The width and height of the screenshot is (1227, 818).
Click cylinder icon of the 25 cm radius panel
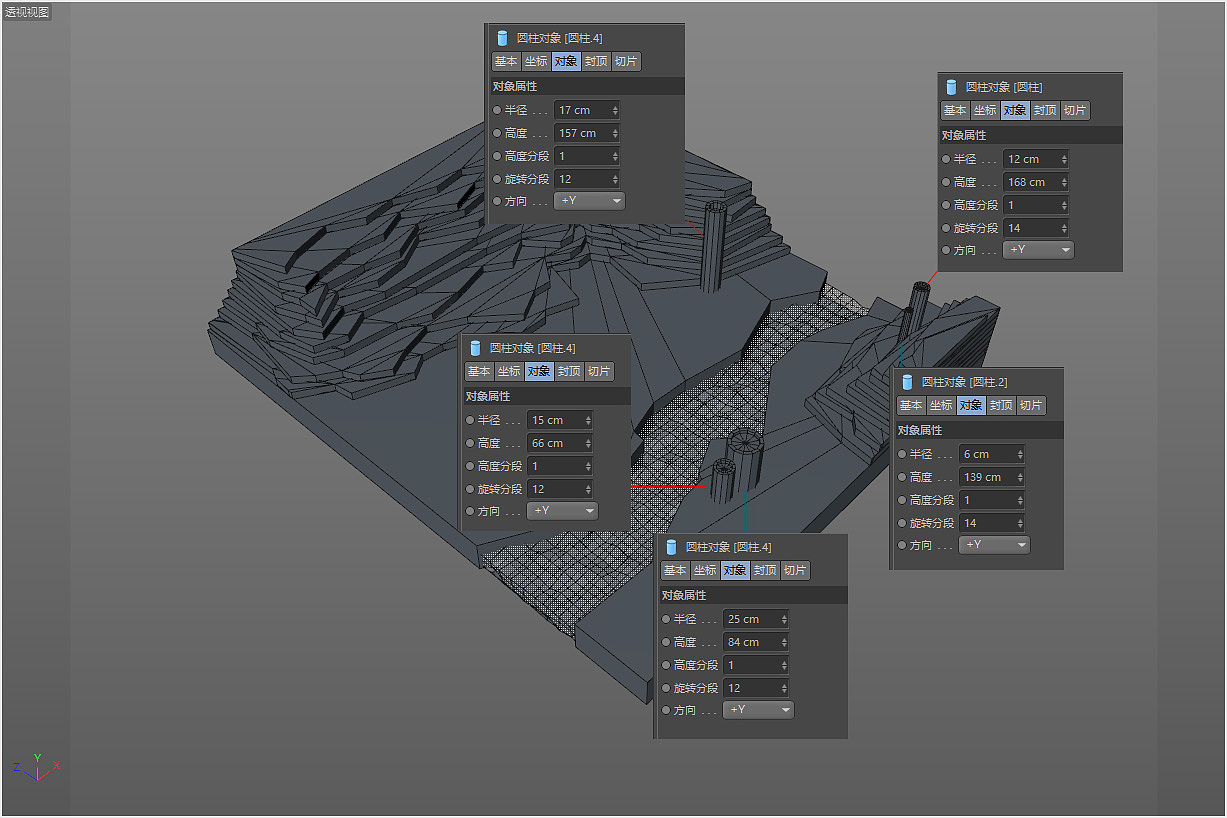tap(671, 547)
